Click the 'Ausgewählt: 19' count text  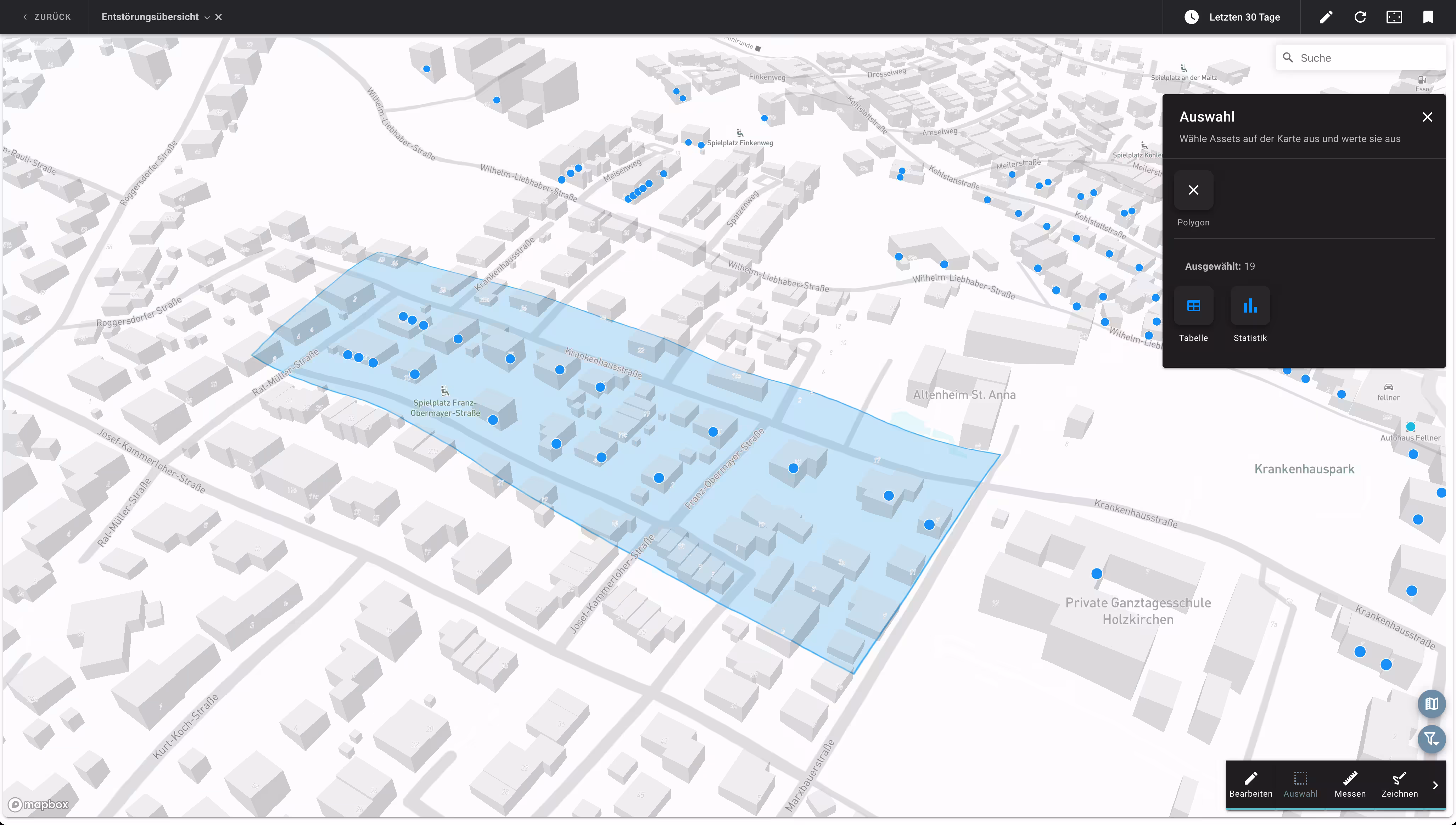pyautogui.click(x=1220, y=266)
